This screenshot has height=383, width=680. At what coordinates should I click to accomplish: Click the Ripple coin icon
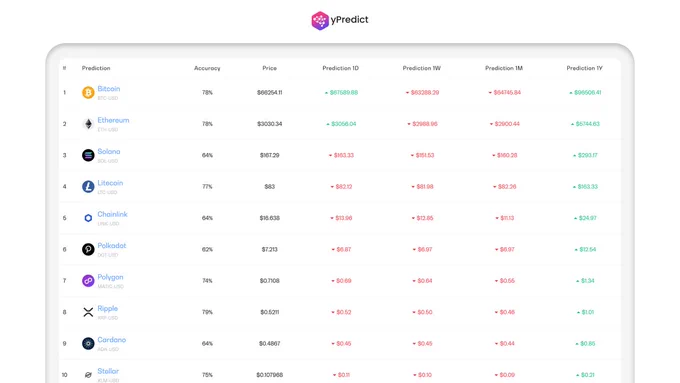[88, 312]
